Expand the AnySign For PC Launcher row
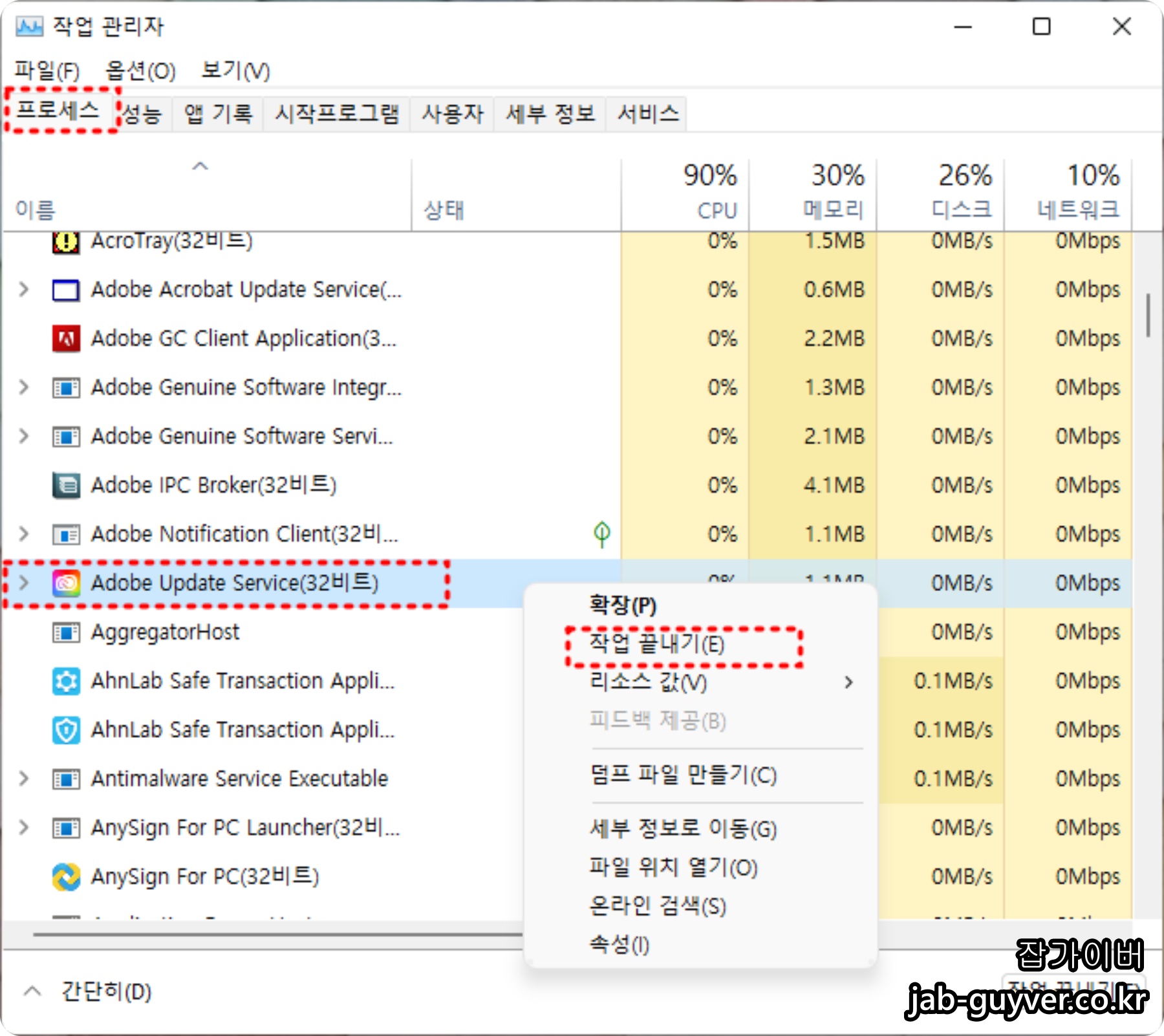 24,828
